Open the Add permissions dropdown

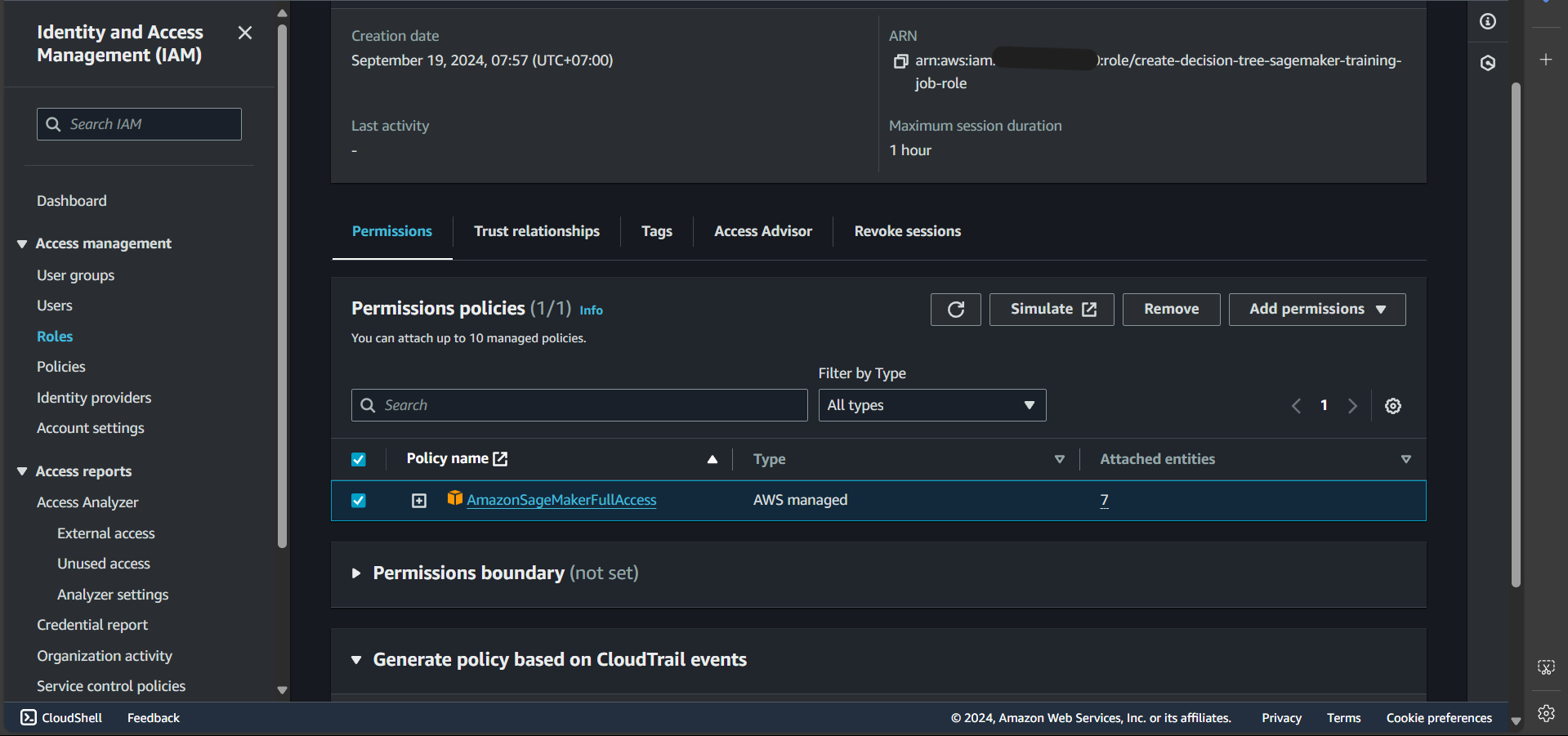(1316, 310)
